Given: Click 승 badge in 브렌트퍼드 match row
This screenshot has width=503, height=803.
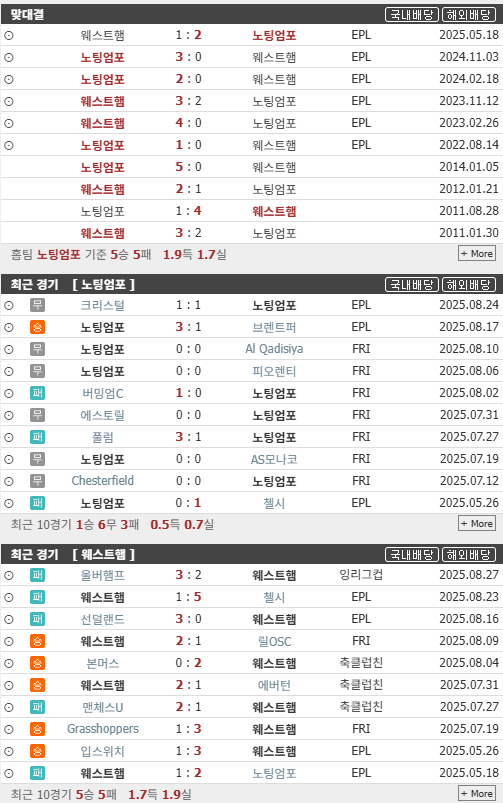Looking at the screenshot, I should click(37, 327).
